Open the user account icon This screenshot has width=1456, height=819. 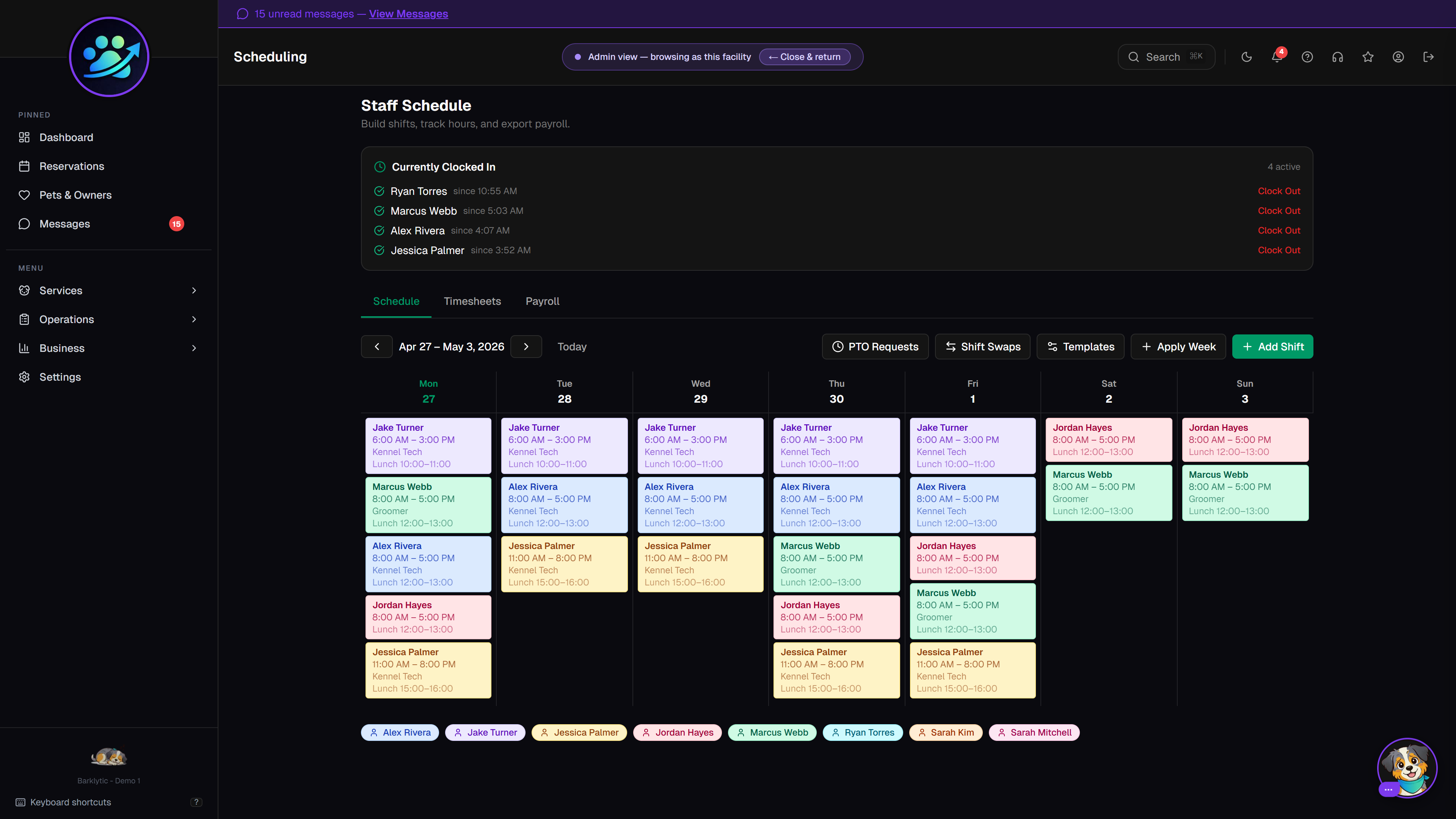pos(1398,56)
